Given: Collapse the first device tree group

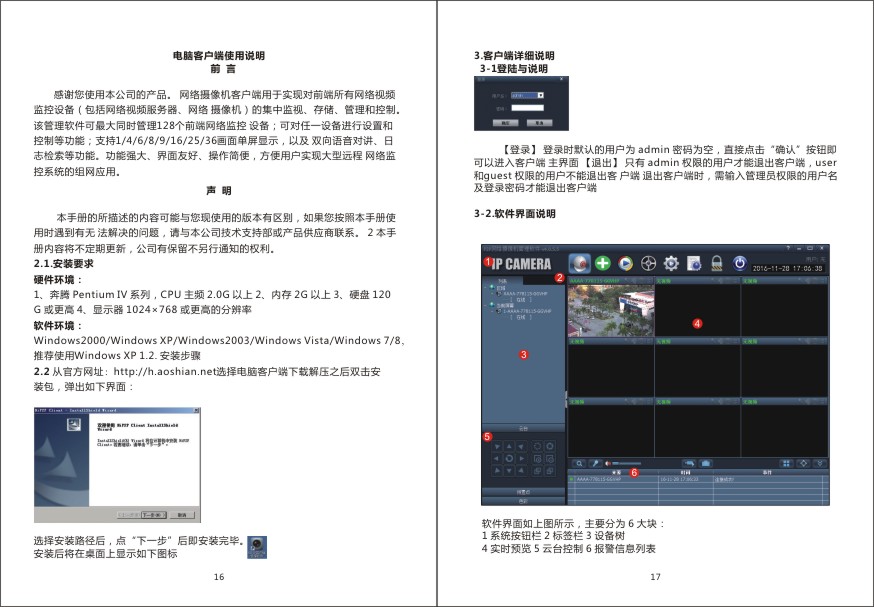Looking at the screenshot, I should pyautogui.click(x=485, y=287).
